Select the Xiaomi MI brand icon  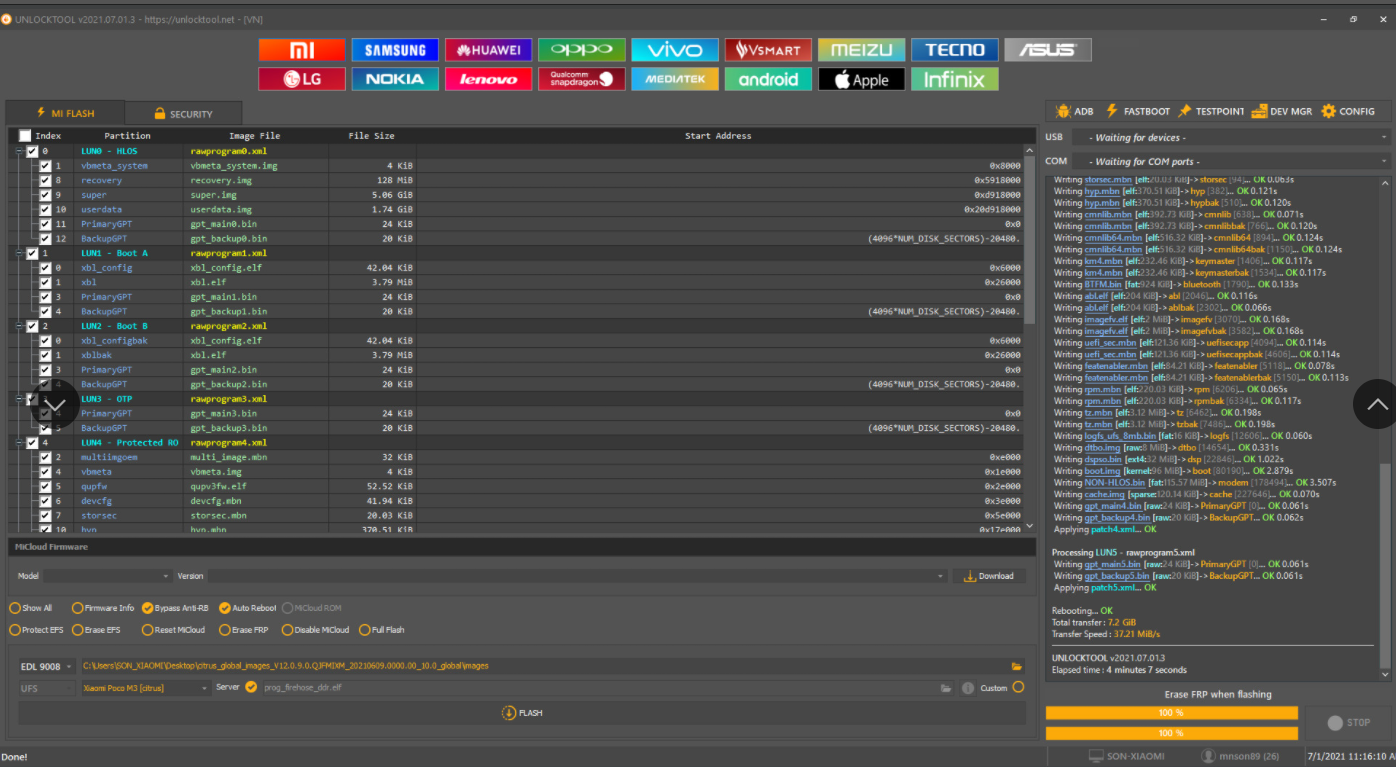(302, 50)
